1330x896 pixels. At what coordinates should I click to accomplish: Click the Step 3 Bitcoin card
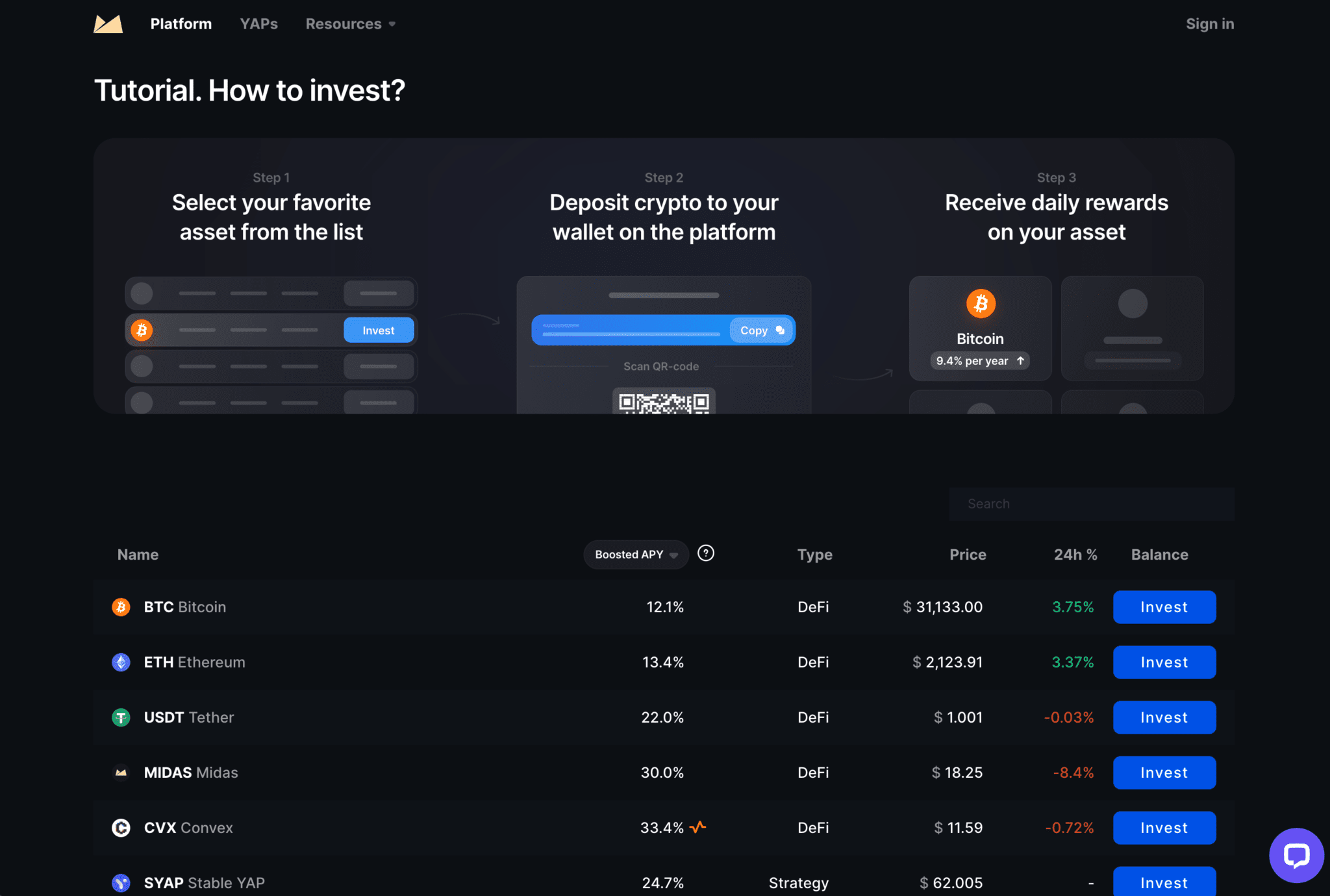click(x=981, y=329)
